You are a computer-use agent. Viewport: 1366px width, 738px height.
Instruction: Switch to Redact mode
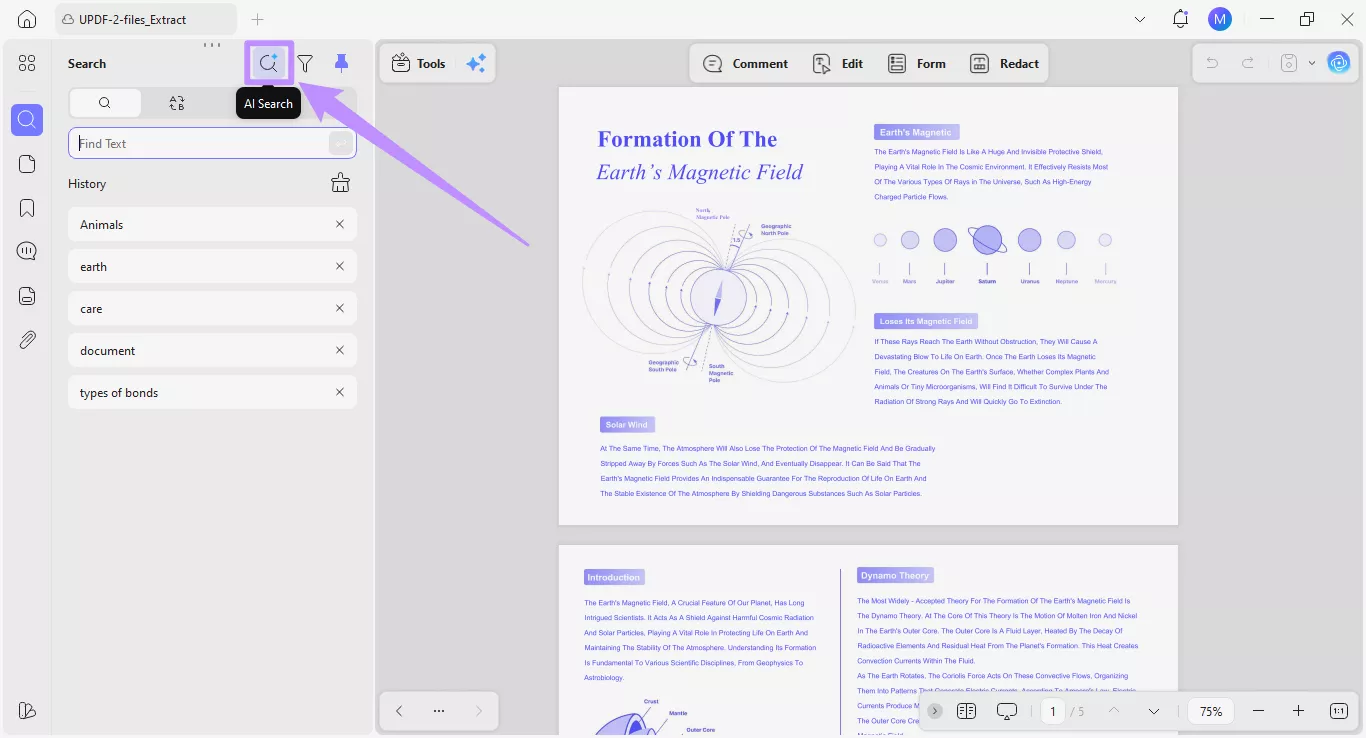pos(1004,63)
